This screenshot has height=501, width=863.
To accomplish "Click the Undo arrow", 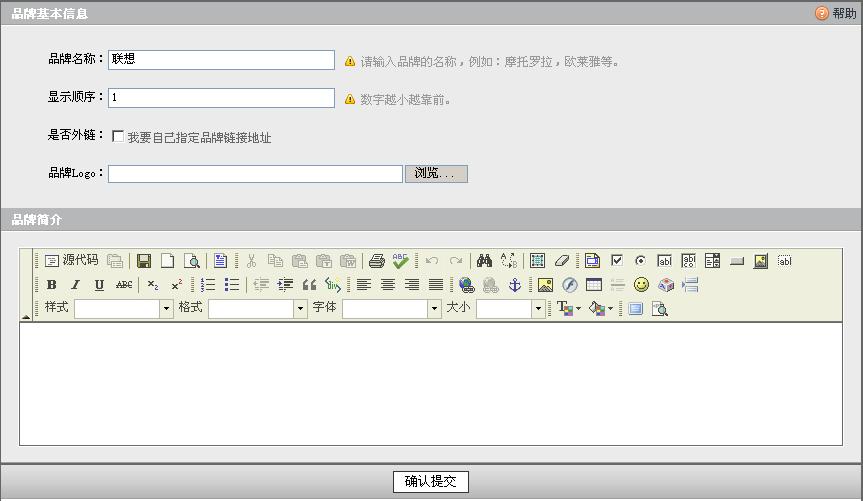I will point(432,260).
